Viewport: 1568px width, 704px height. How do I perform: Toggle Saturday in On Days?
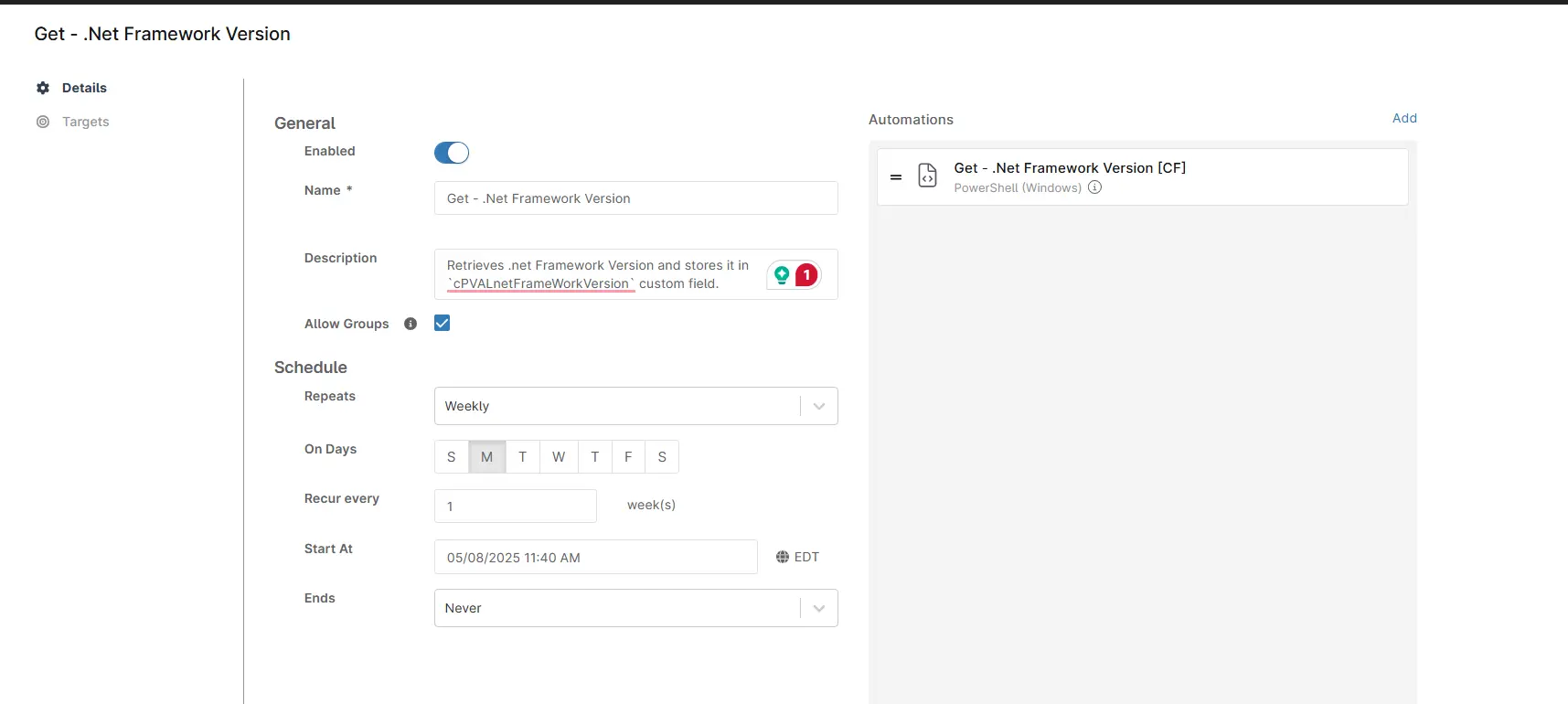coord(662,457)
